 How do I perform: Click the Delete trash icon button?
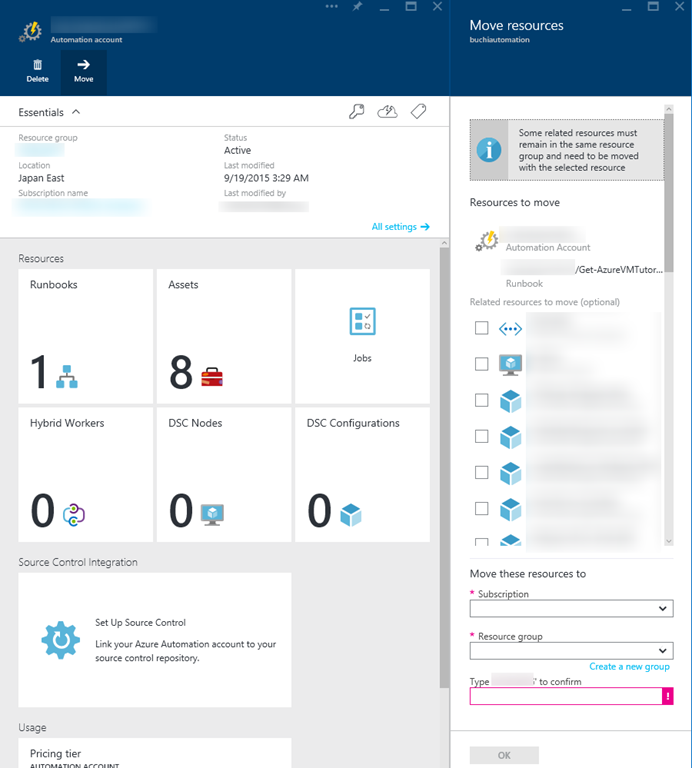[x=38, y=71]
